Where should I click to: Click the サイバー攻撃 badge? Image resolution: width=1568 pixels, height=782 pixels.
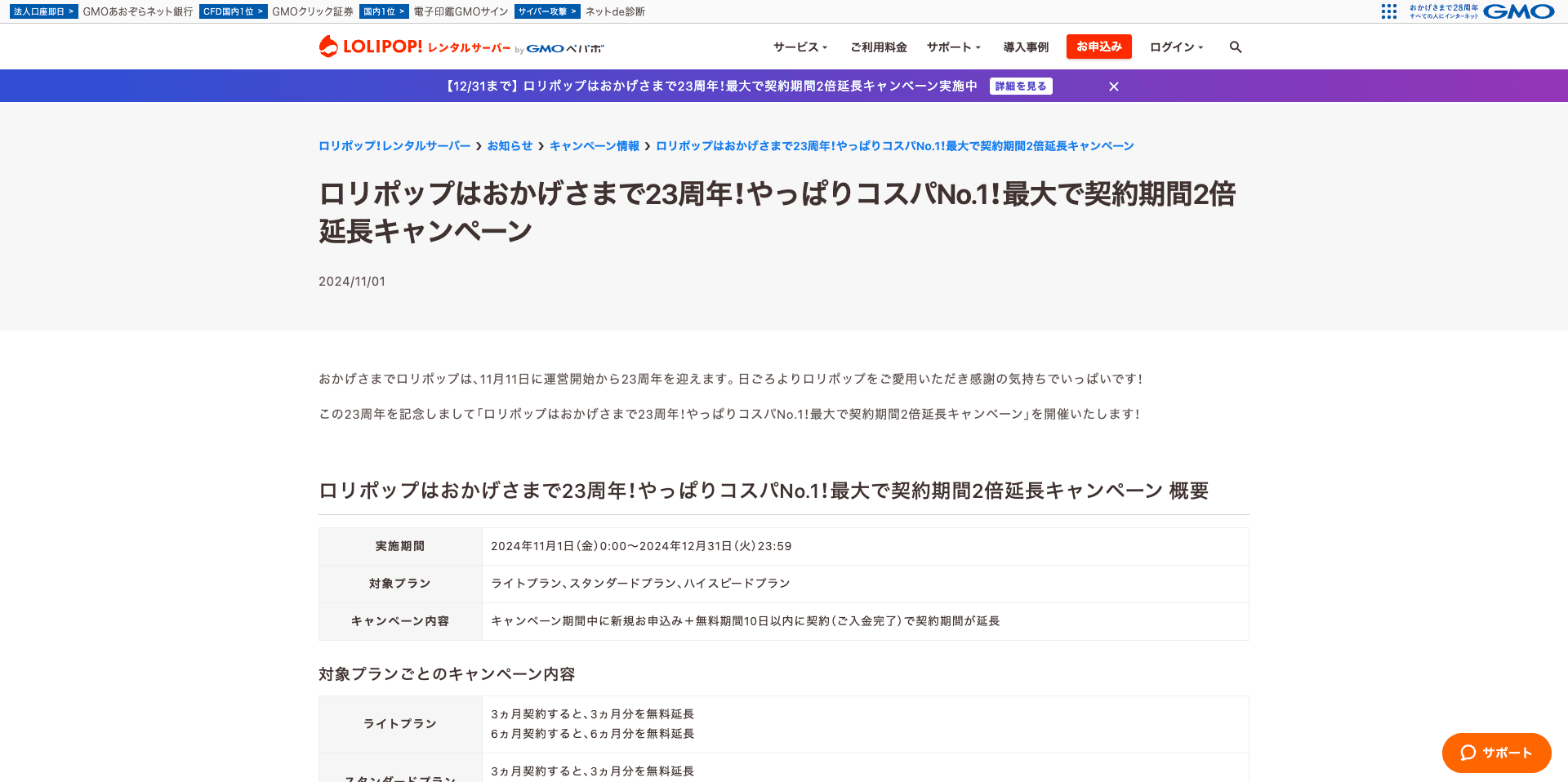547,11
